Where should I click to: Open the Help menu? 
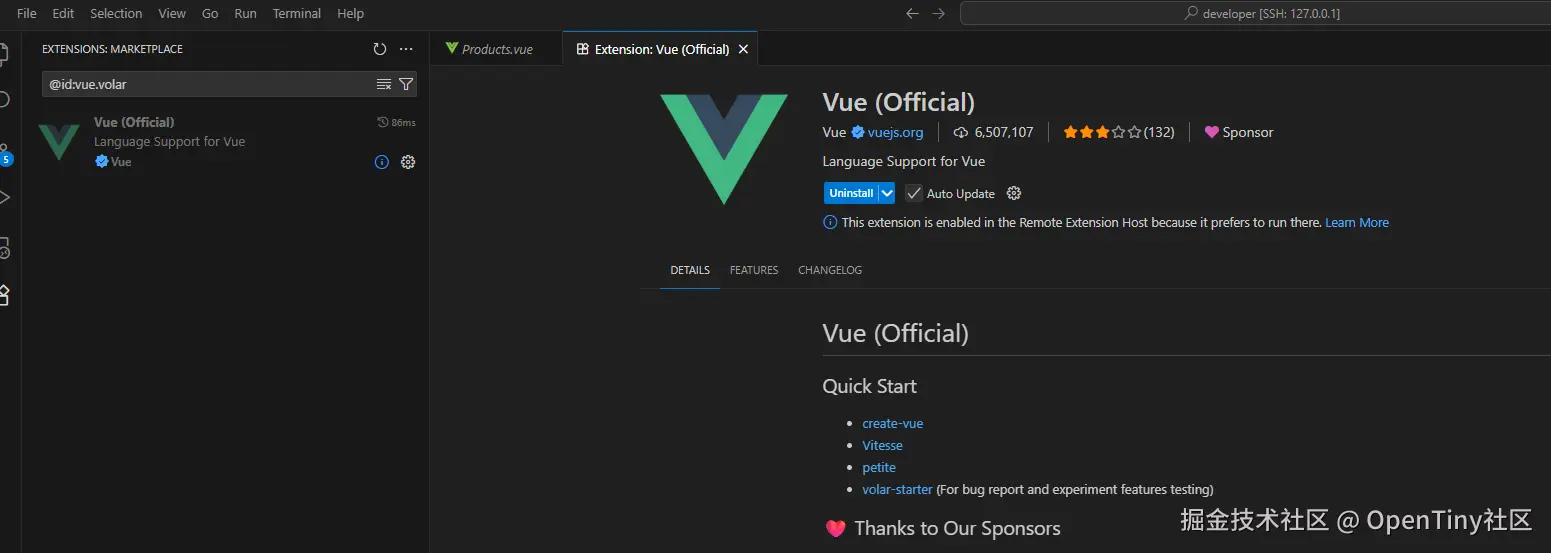[350, 14]
